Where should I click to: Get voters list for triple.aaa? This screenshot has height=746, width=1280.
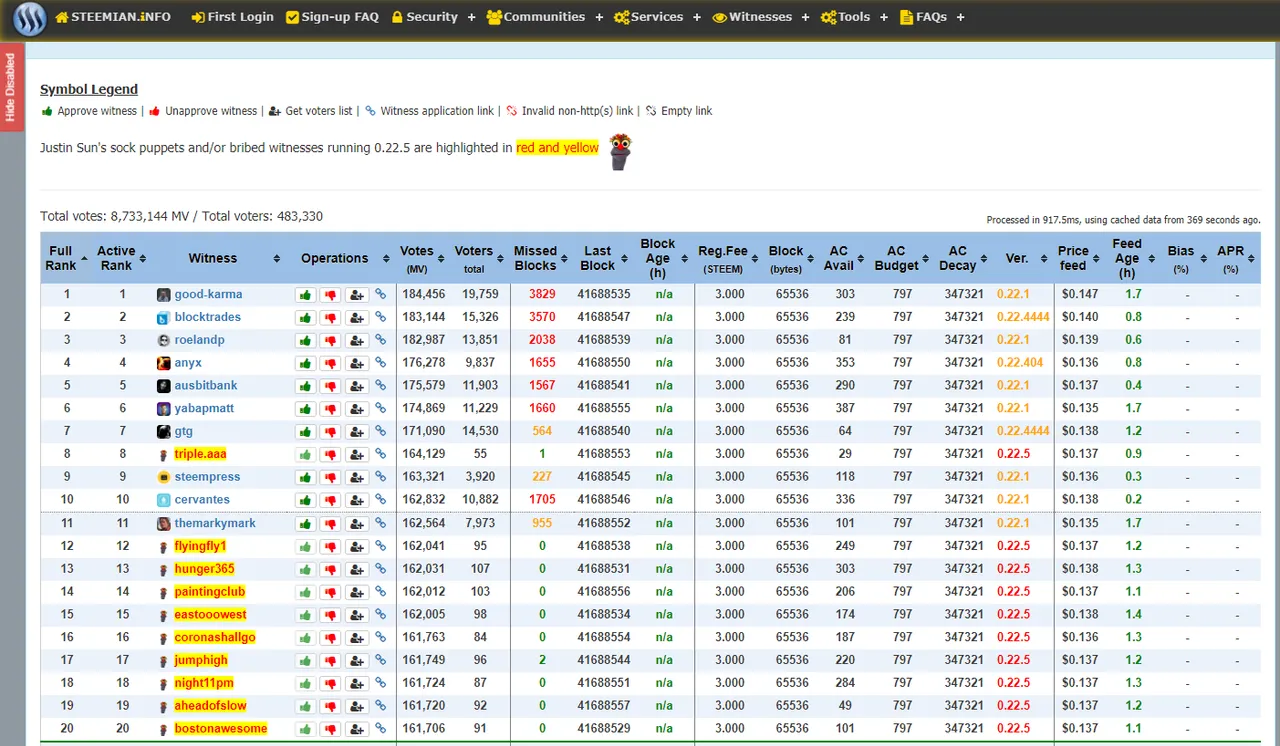pyautogui.click(x=357, y=455)
